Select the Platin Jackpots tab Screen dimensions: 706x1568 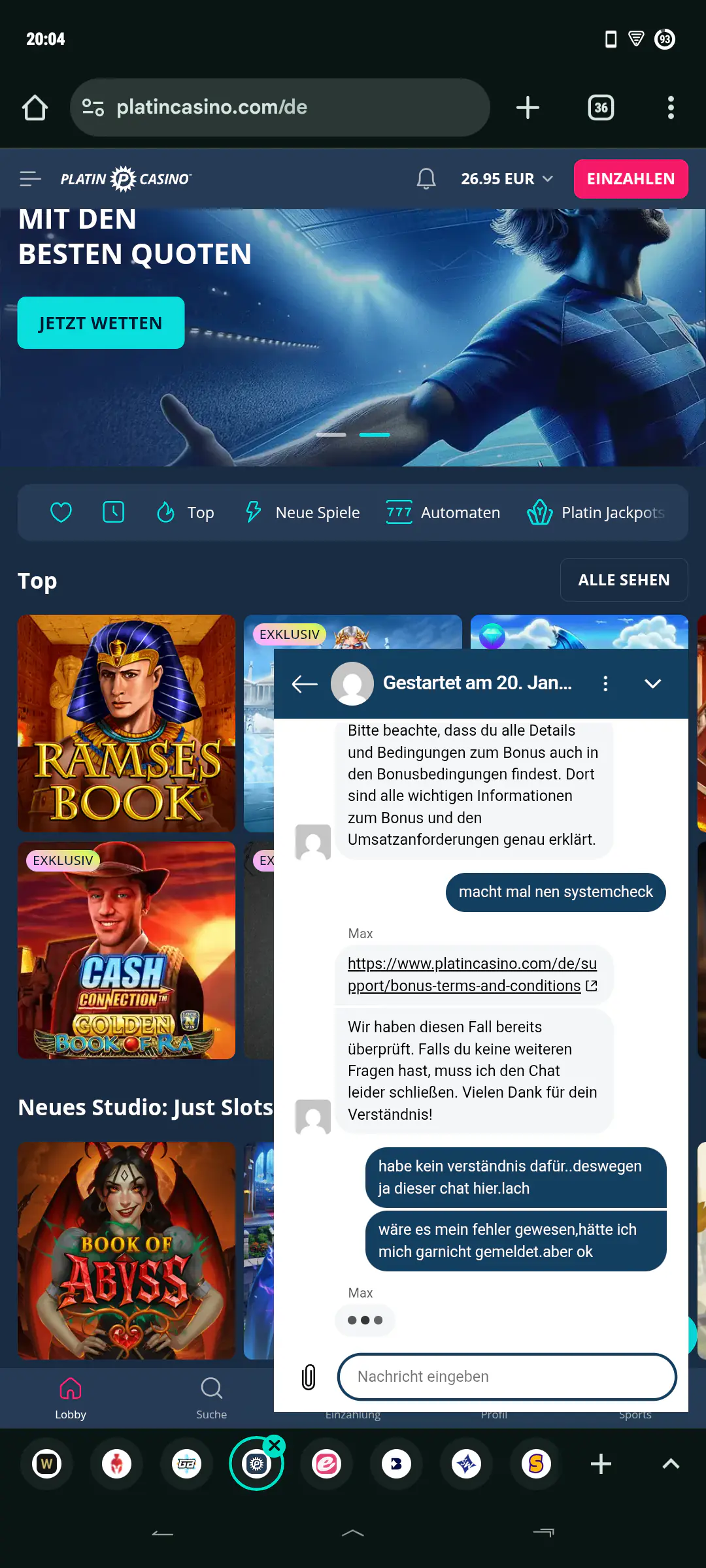click(x=596, y=512)
